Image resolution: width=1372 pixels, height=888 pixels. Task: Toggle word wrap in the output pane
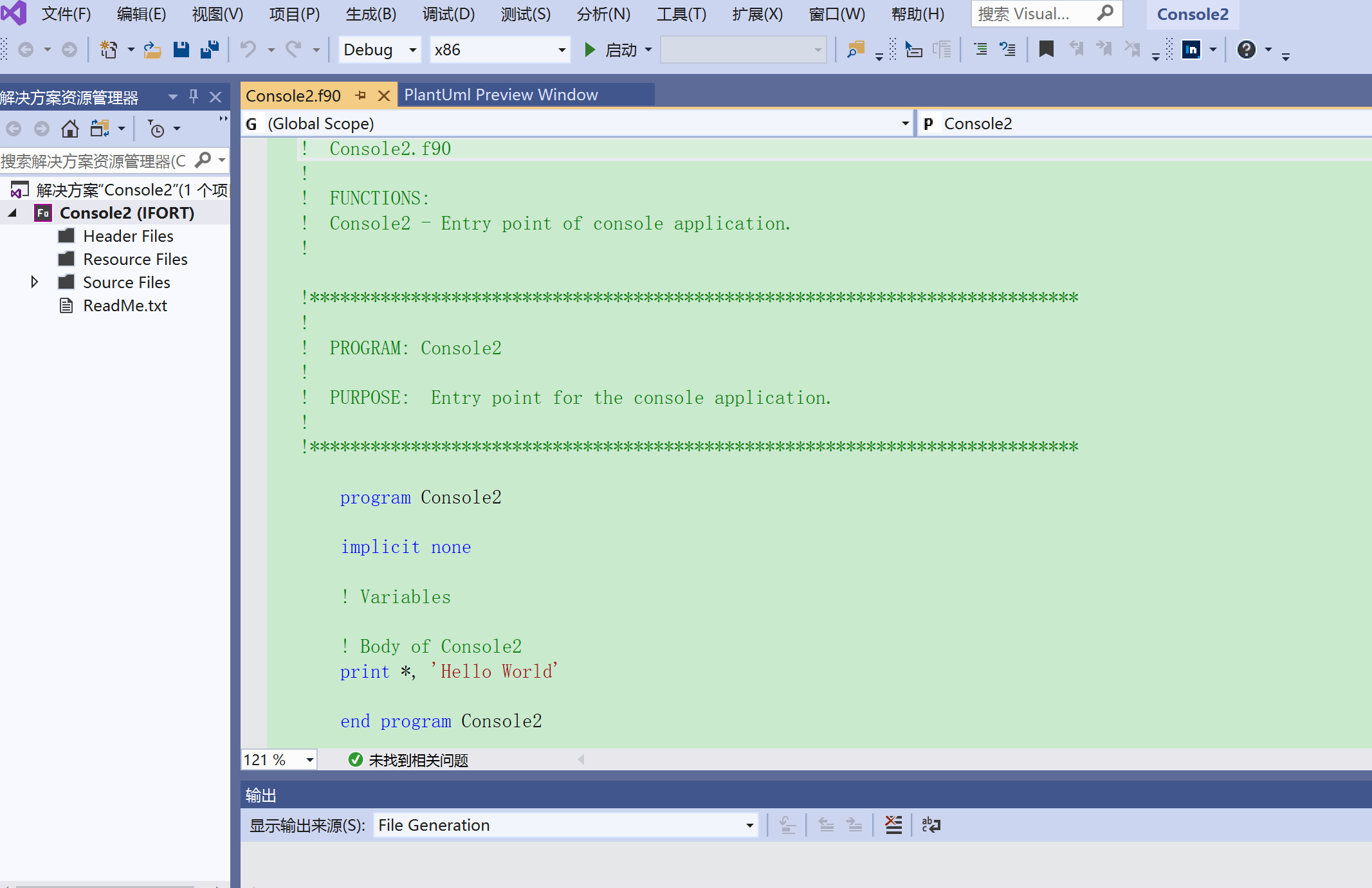[x=931, y=824]
